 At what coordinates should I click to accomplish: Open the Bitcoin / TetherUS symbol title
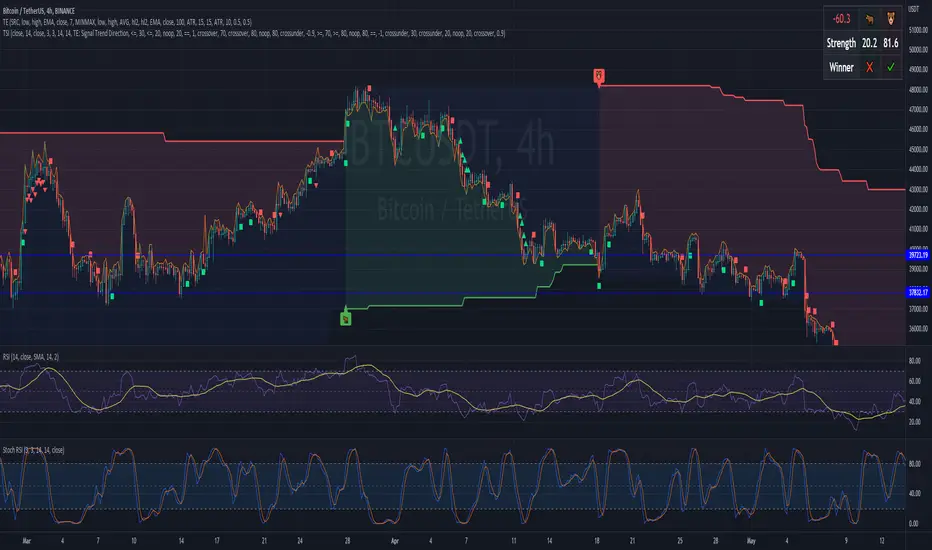(x=39, y=11)
